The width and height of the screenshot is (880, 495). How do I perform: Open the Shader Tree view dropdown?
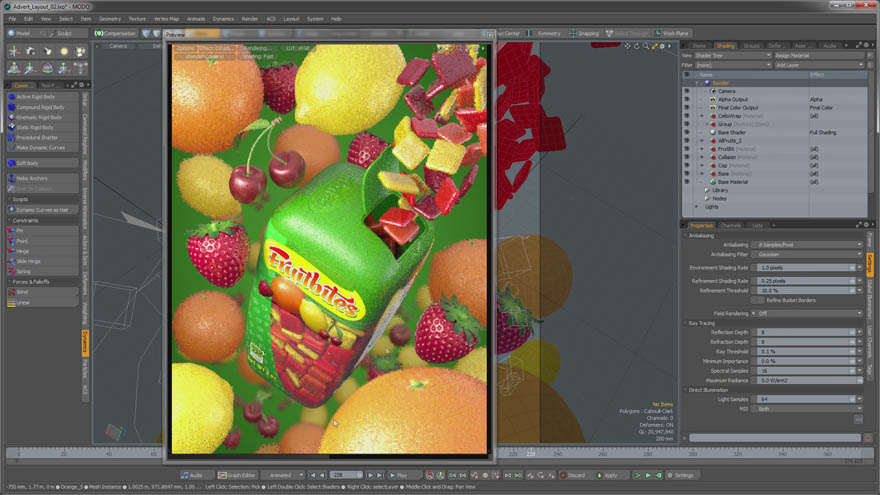point(733,56)
